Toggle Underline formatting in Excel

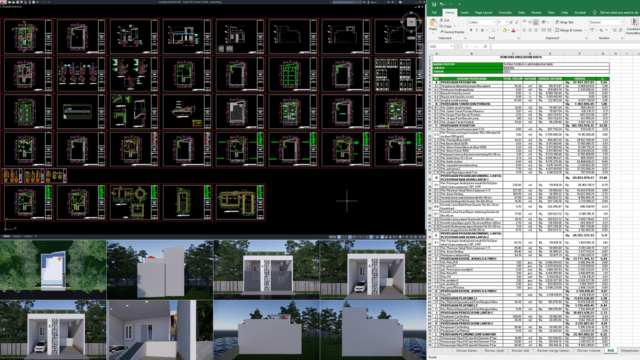(482, 30)
